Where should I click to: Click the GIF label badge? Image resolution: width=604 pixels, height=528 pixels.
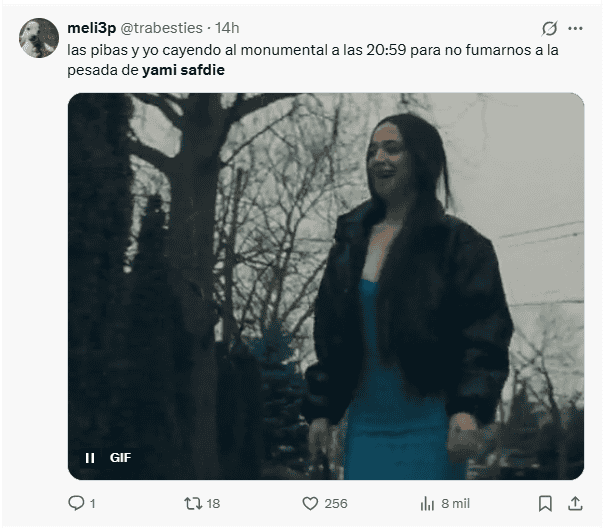120,458
